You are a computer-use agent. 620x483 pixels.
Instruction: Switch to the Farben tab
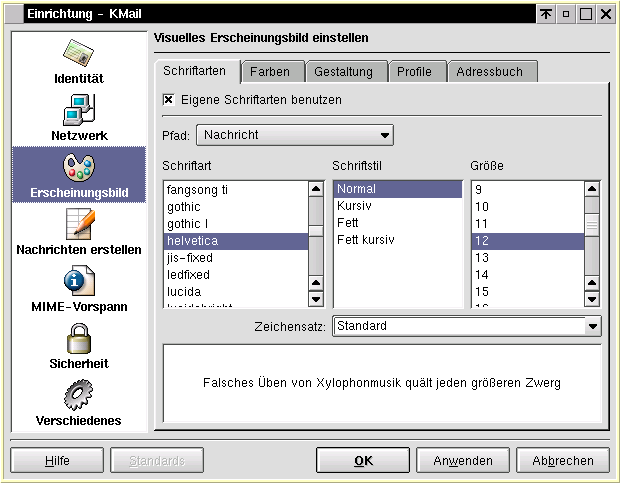point(270,72)
